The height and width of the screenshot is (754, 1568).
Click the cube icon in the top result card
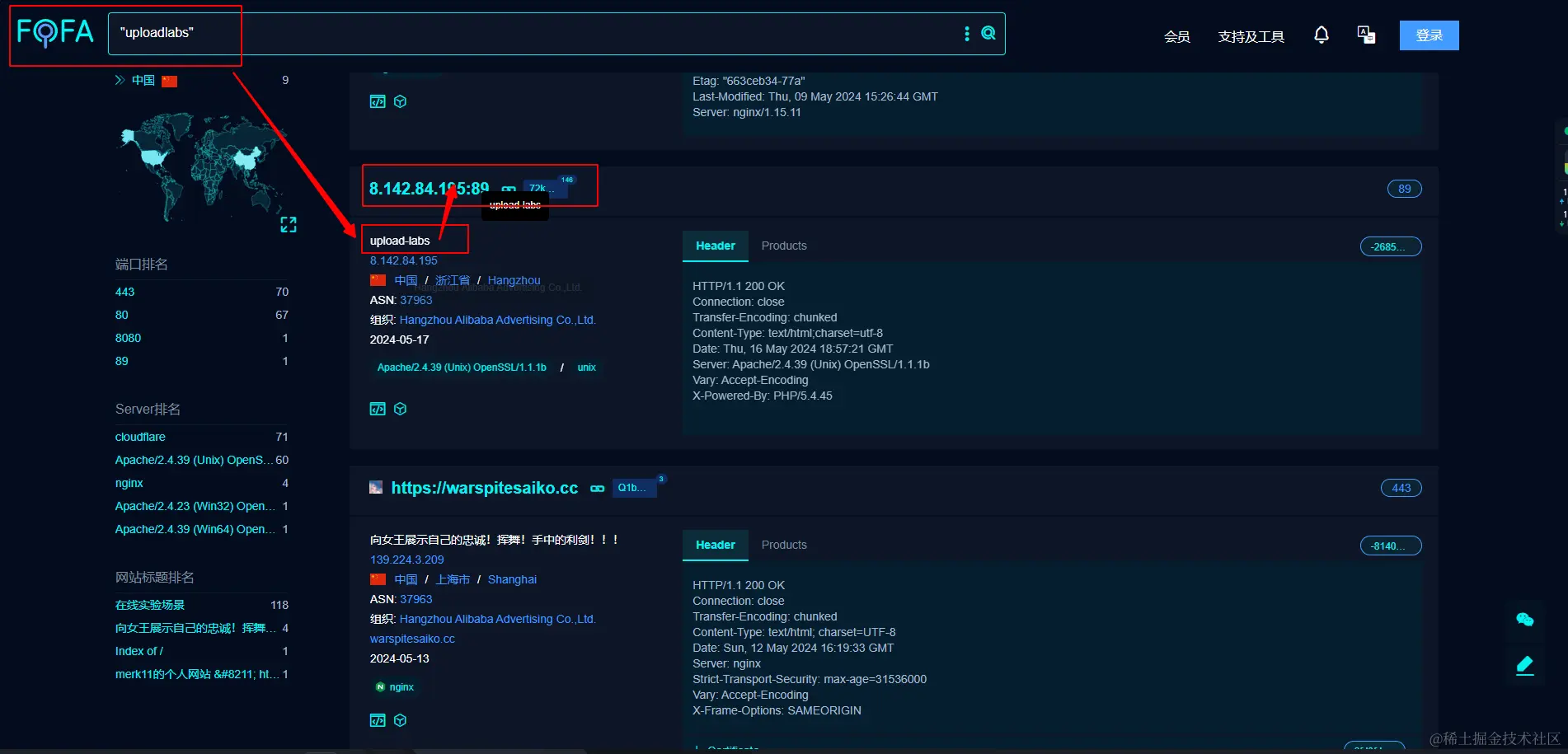[401, 101]
